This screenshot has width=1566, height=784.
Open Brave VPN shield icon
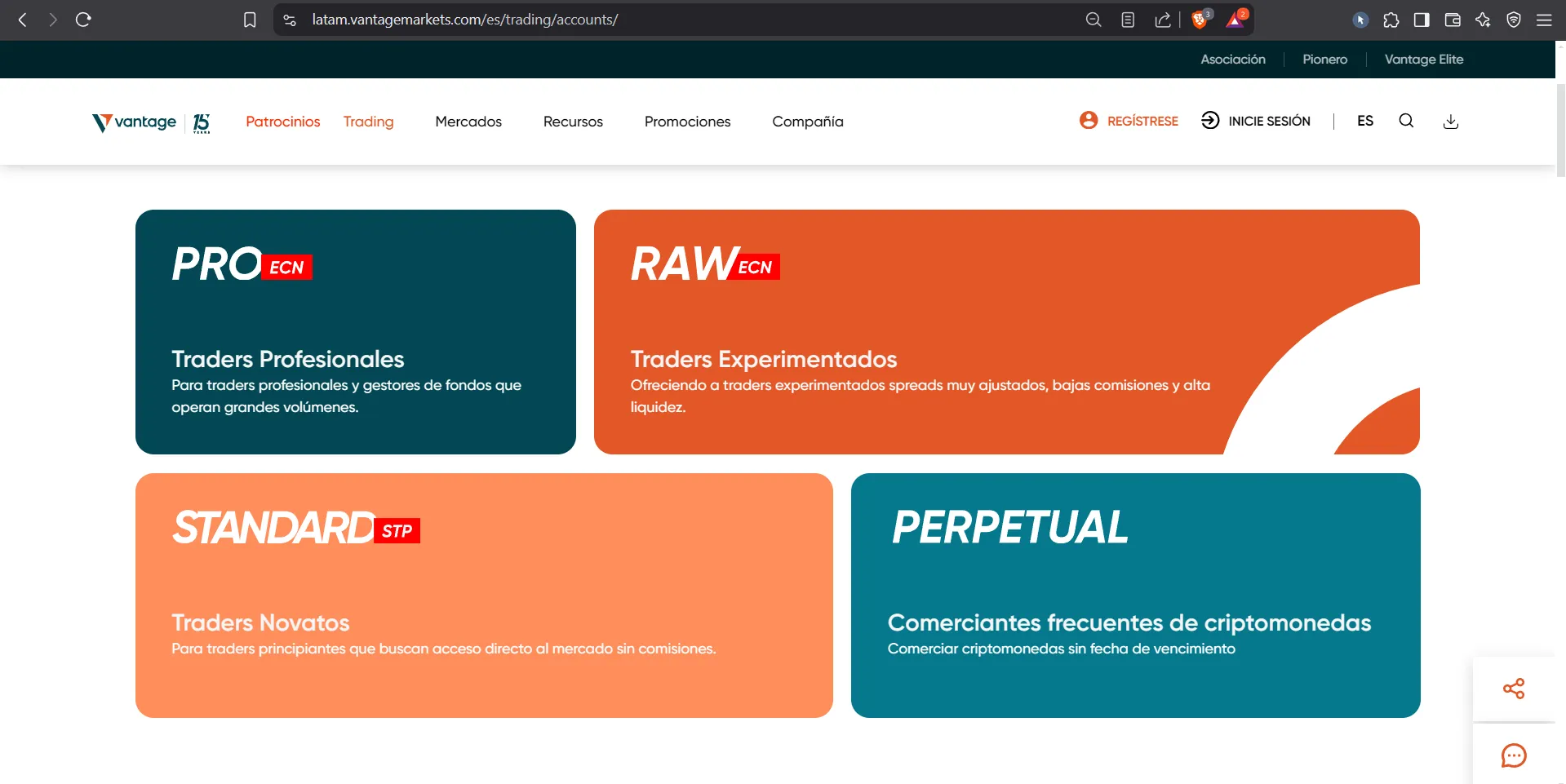click(1514, 20)
